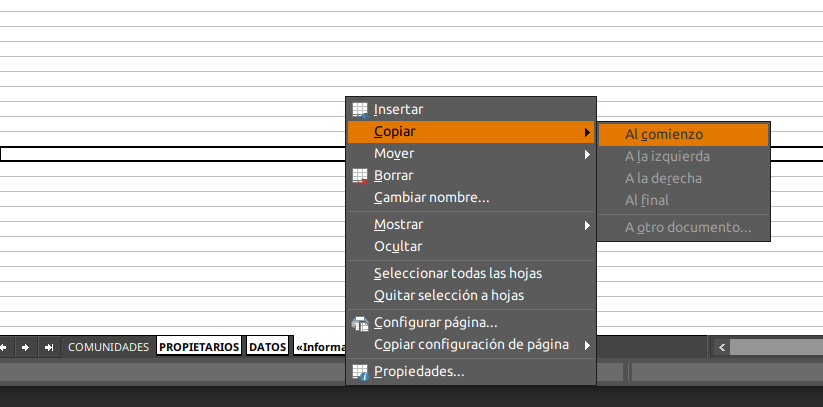Go to the last sheet using navigation arrow

point(48,347)
